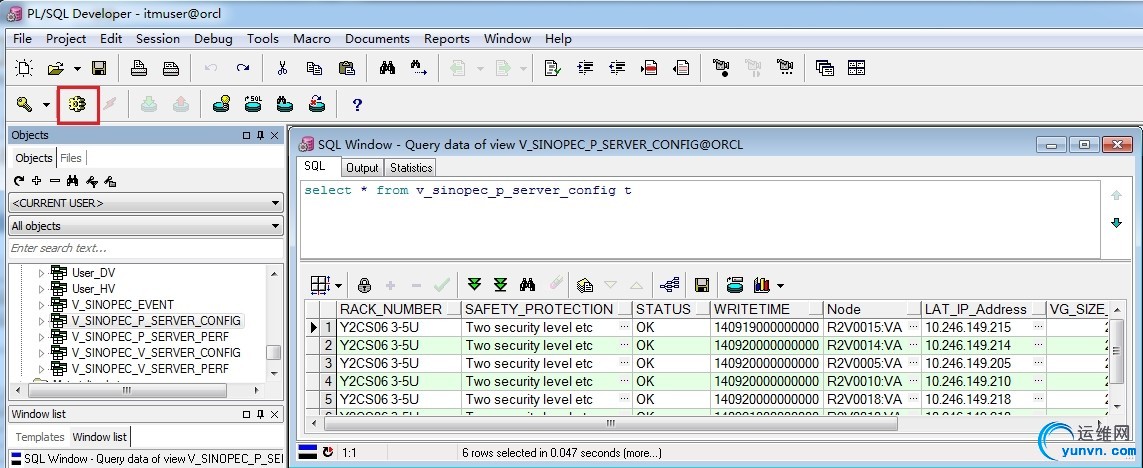Open the chart icon dropdown arrow
This screenshot has height=468, width=1143.
click(781, 285)
